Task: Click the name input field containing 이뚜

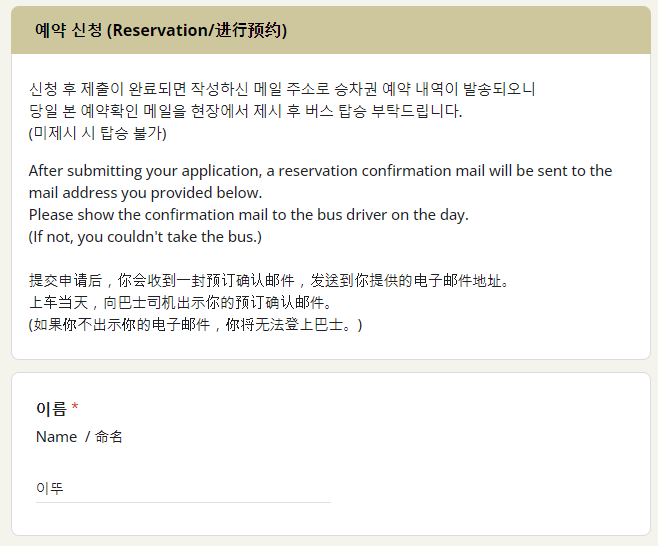Action: tap(183, 489)
